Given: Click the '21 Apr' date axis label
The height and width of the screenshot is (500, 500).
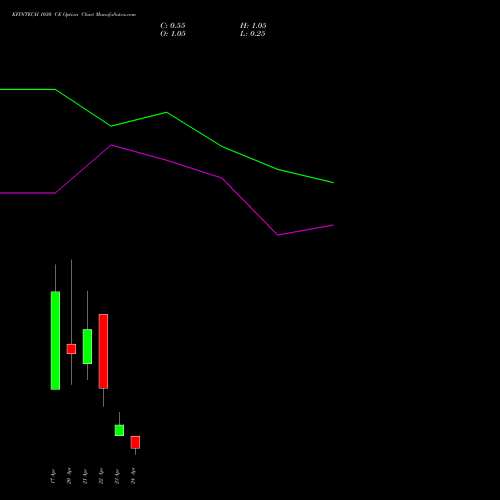Looking at the screenshot, I should 85,476.
